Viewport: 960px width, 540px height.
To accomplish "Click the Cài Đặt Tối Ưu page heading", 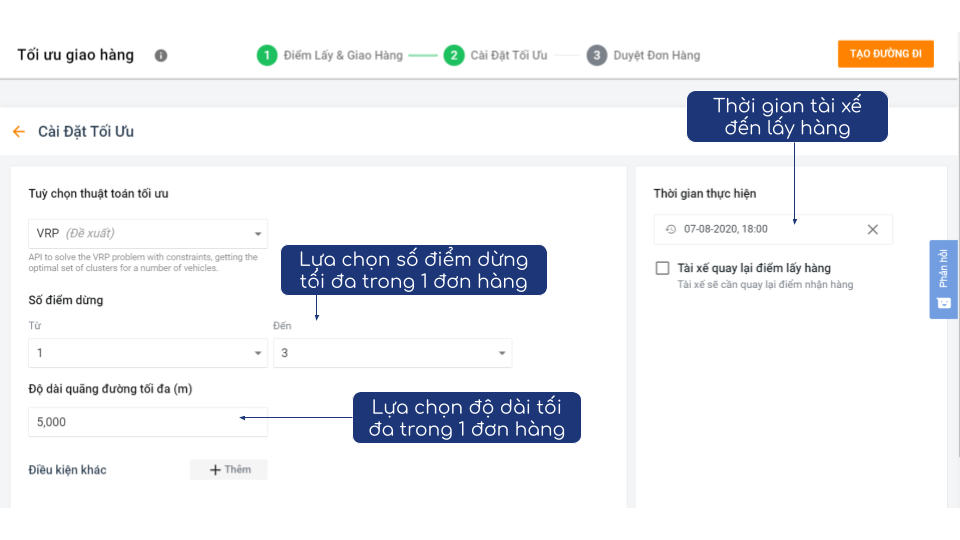I will click(x=86, y=131).
